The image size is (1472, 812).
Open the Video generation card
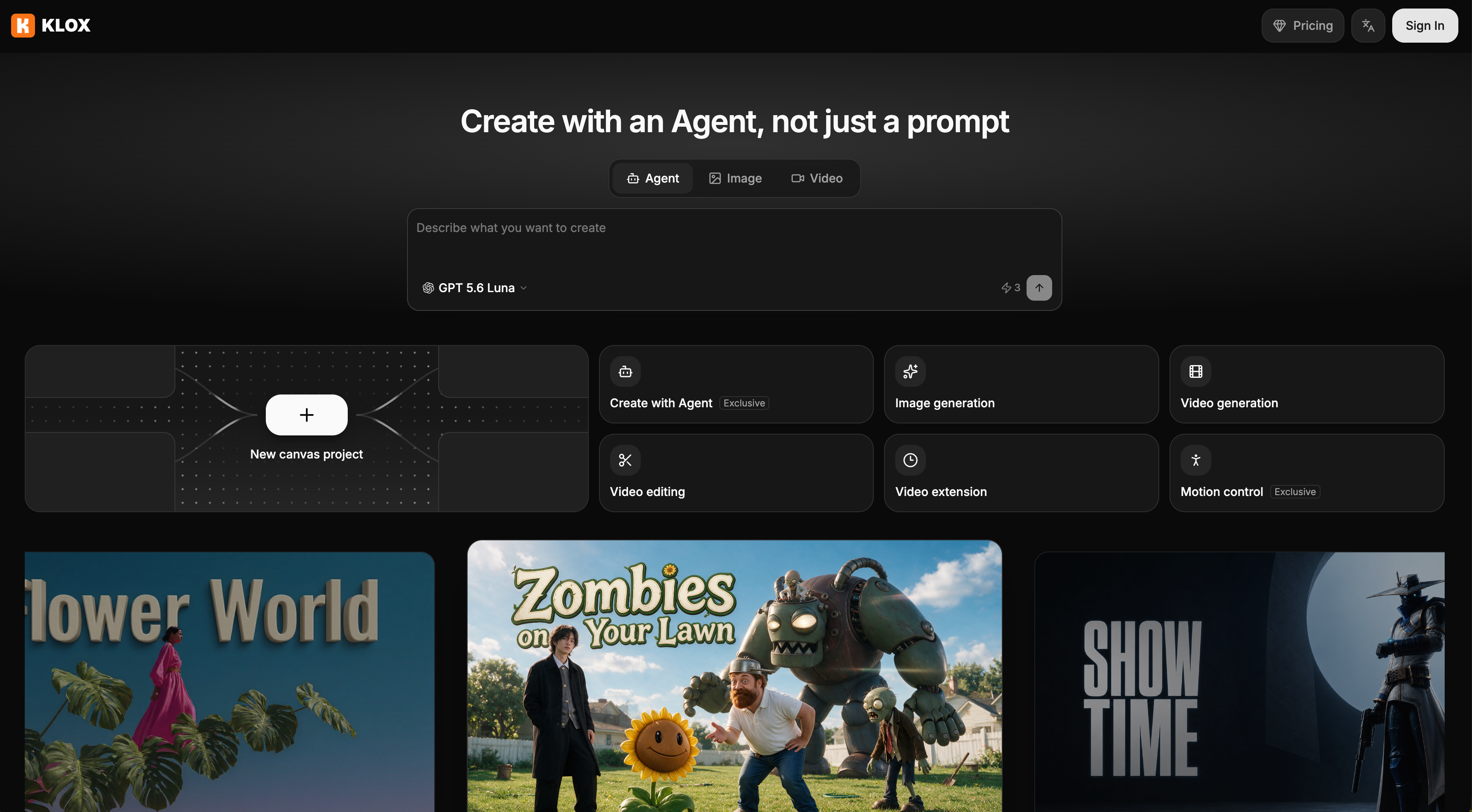point(1306,384)
